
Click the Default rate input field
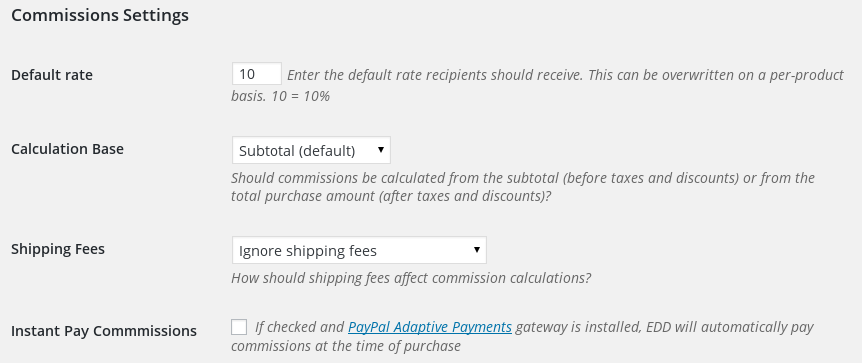click(x=257, y=74)
